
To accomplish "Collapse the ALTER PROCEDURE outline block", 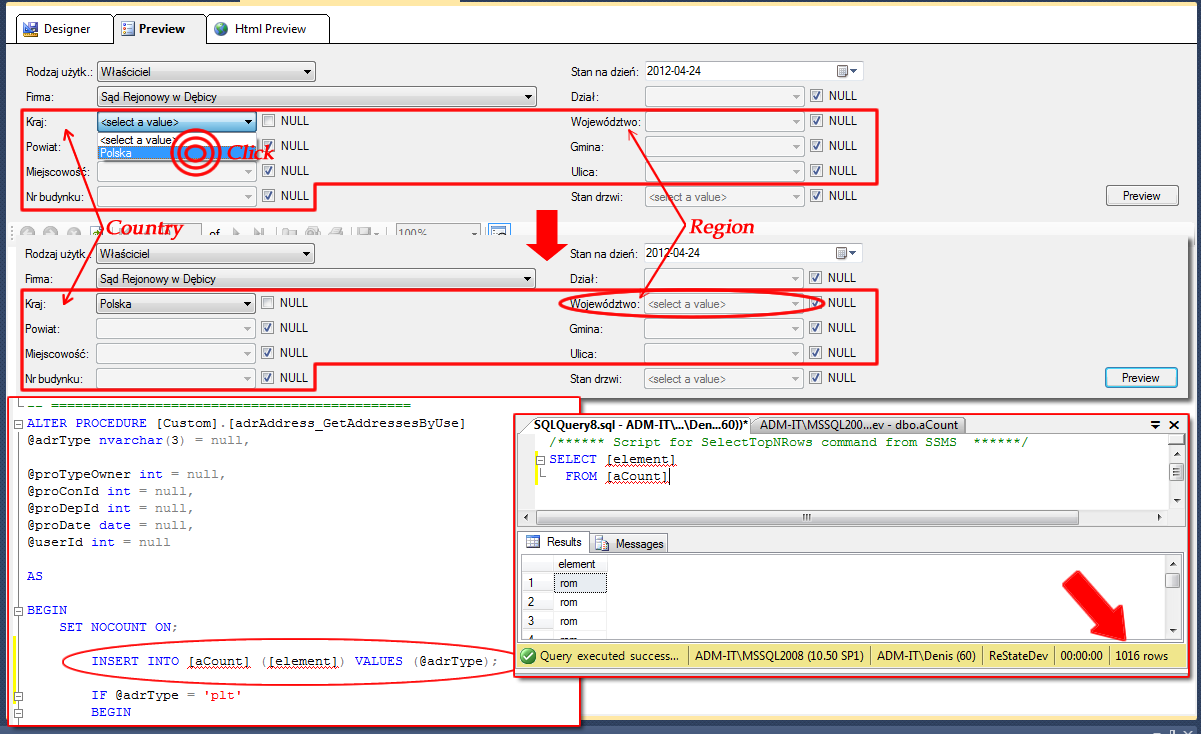I will click(x=18, y=423).
